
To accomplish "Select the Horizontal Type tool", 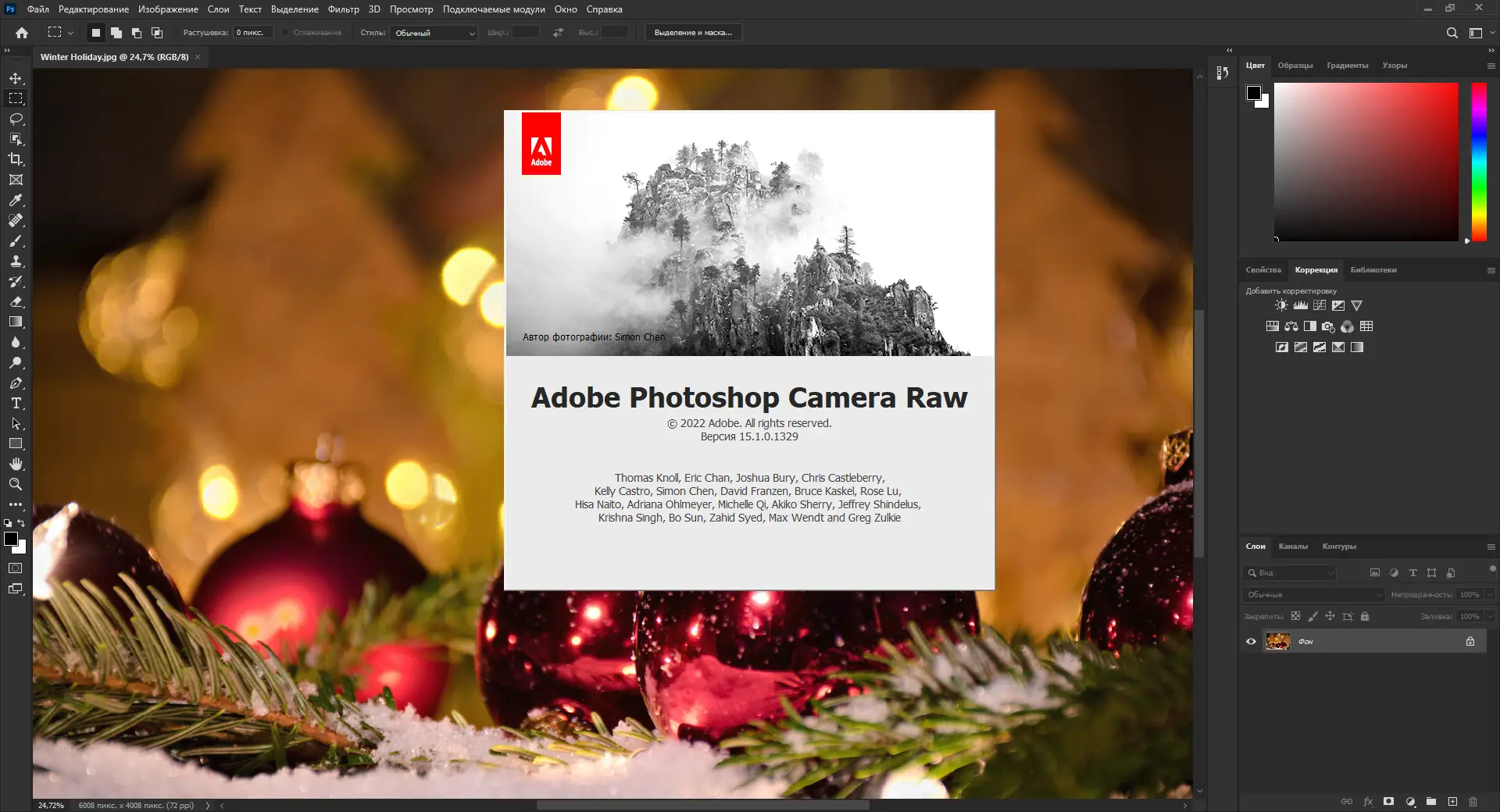I will (x=16, y=403).
